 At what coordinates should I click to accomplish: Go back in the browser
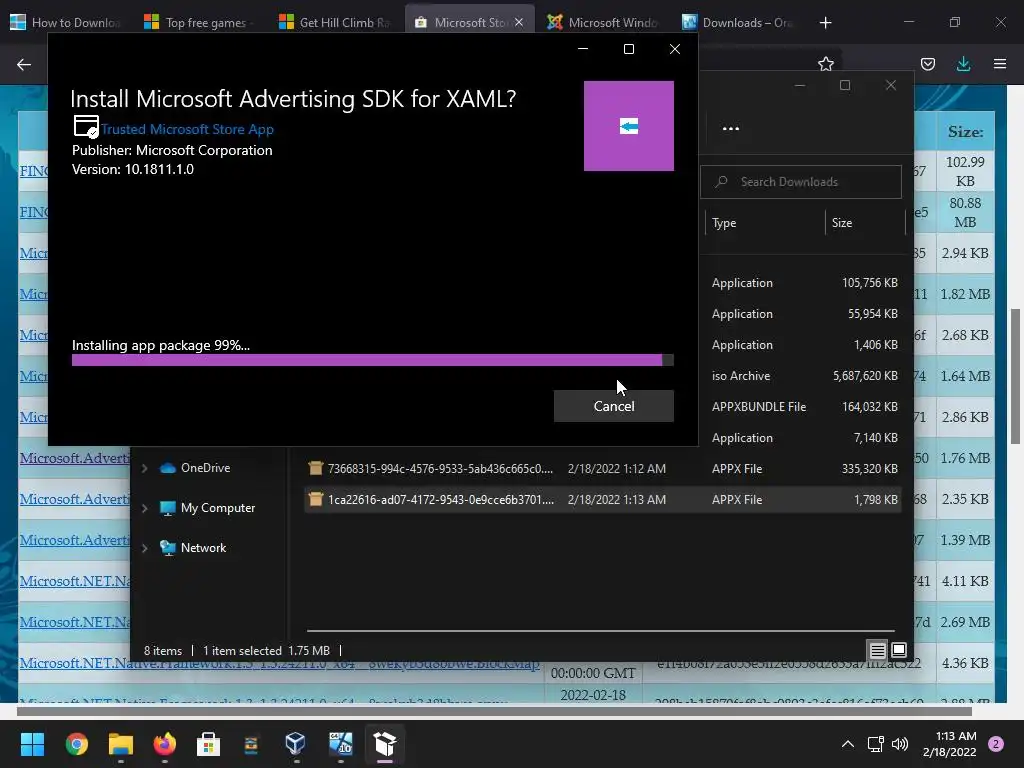coord(24,64)
